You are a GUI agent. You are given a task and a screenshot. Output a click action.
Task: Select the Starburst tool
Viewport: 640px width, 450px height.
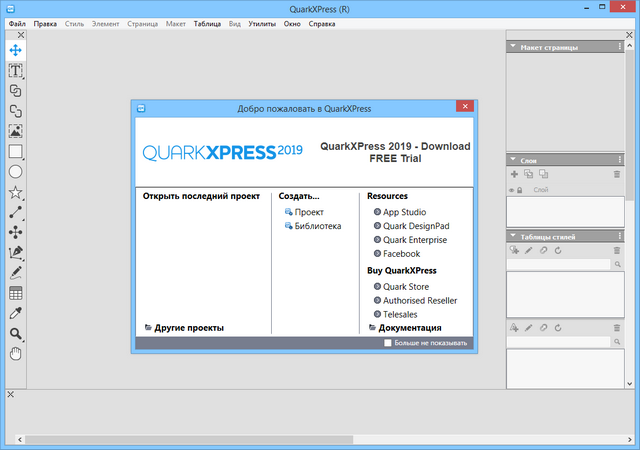(x=16, y=192)
